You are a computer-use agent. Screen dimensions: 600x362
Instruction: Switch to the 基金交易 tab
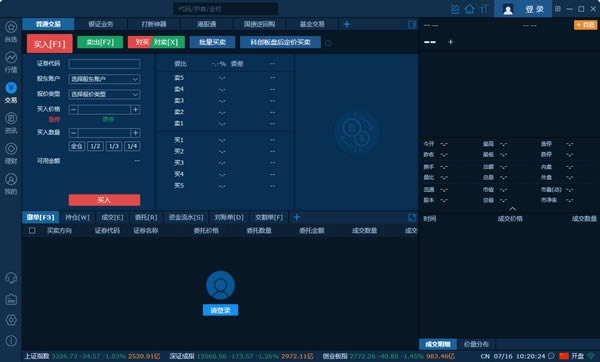tap(312, 24)
